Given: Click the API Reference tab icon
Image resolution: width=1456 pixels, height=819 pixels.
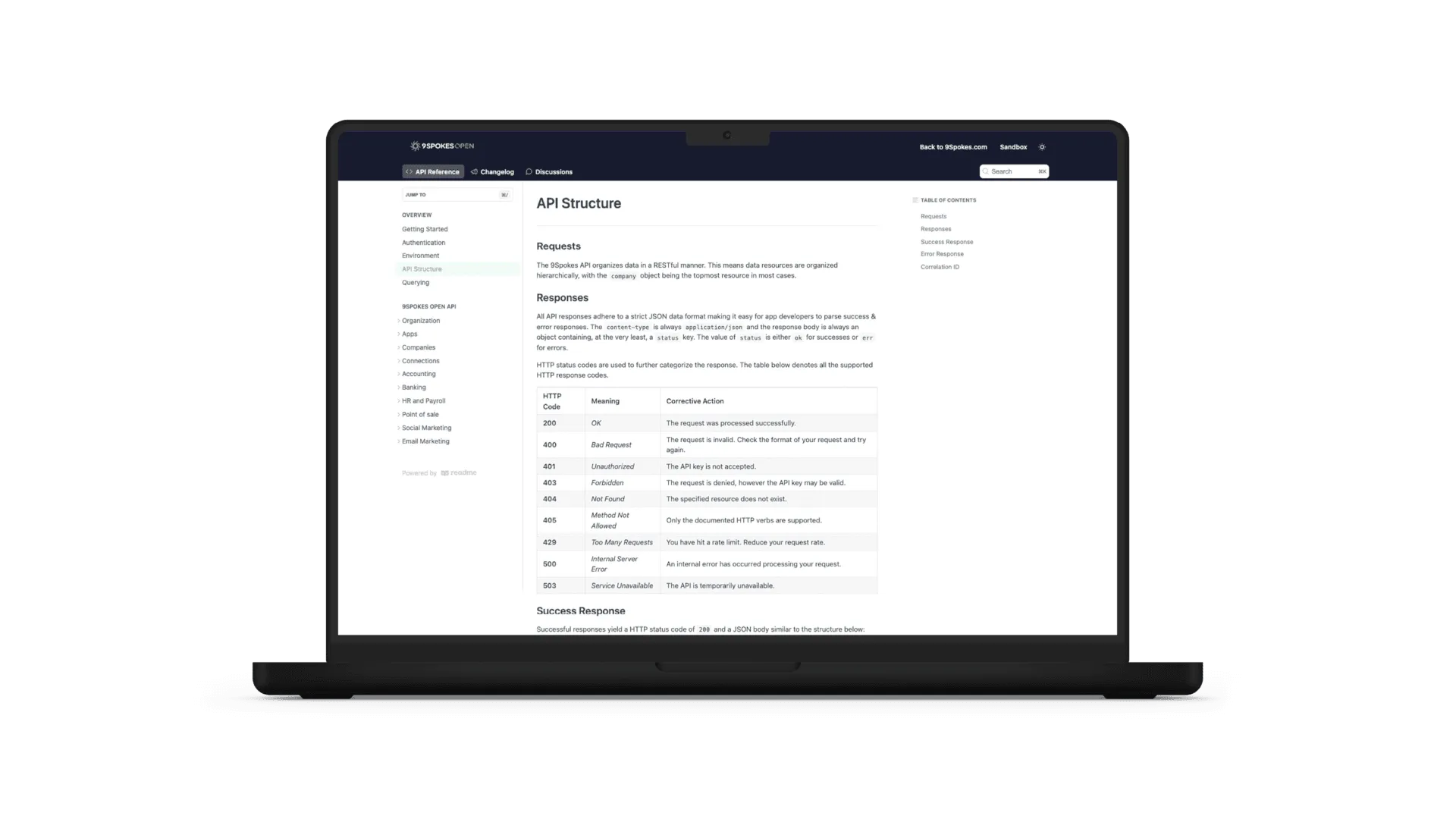Looking at the screenshot, I should [409, 171].
